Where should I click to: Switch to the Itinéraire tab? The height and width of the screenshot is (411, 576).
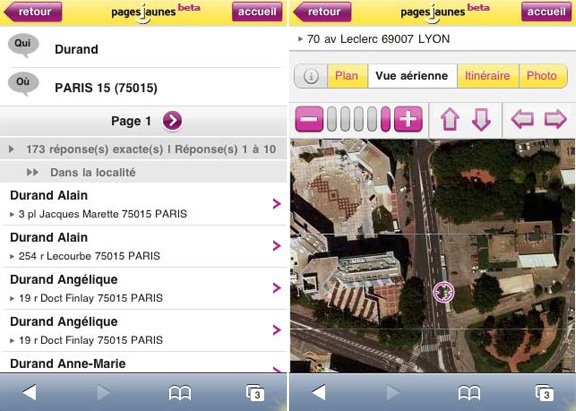pos(487,76)
